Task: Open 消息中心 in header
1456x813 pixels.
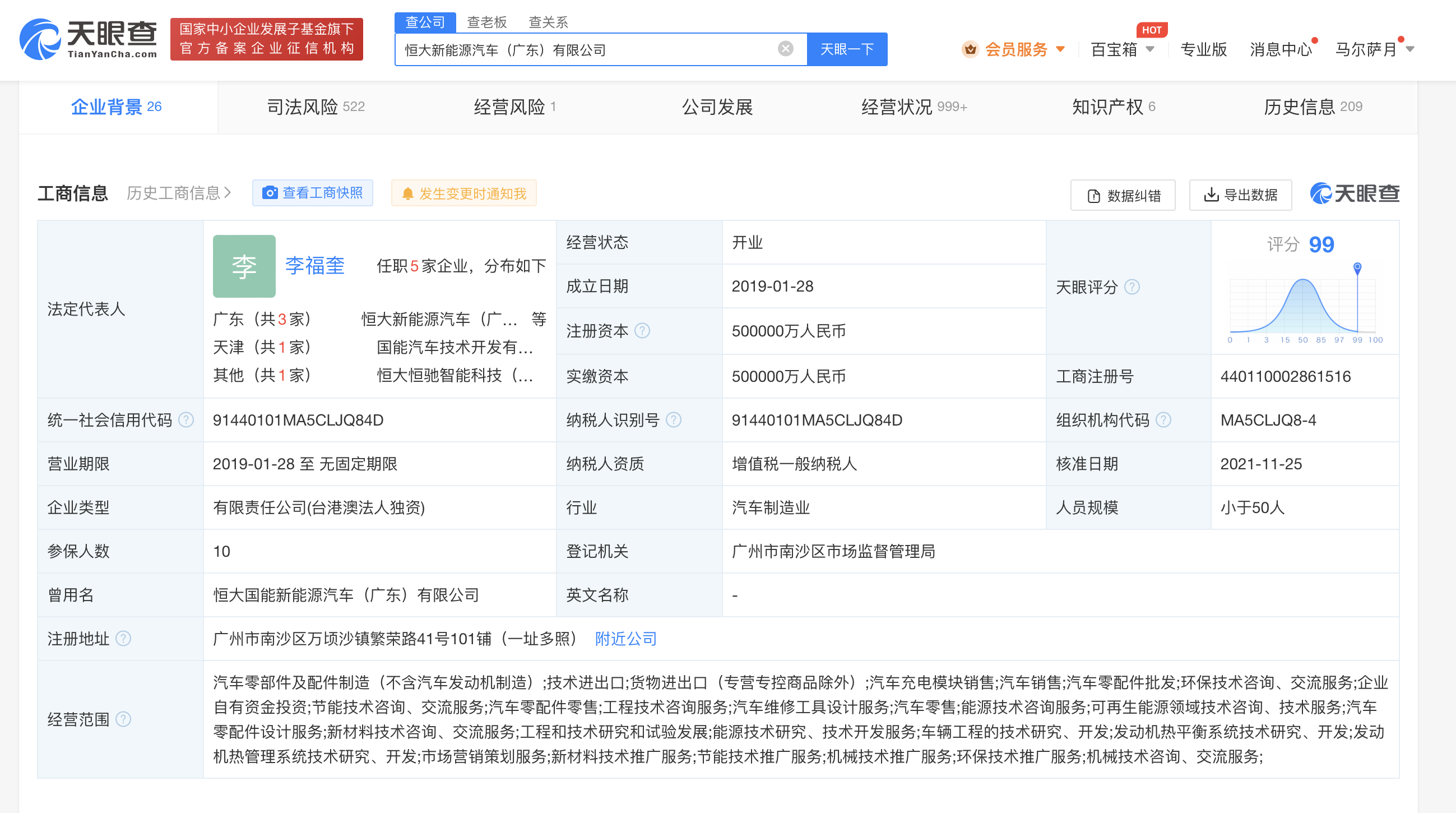Action: 1281,49
